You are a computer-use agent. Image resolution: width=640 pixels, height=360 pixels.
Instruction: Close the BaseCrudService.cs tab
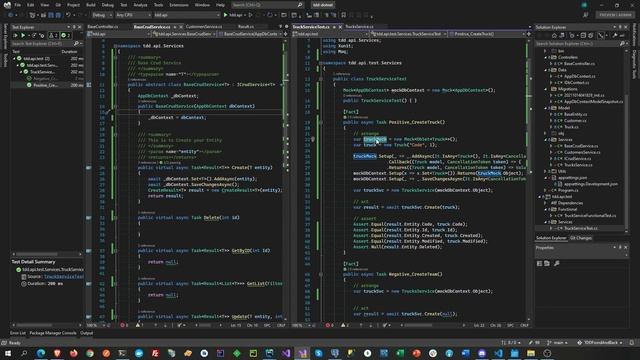(x=181, y=27)
